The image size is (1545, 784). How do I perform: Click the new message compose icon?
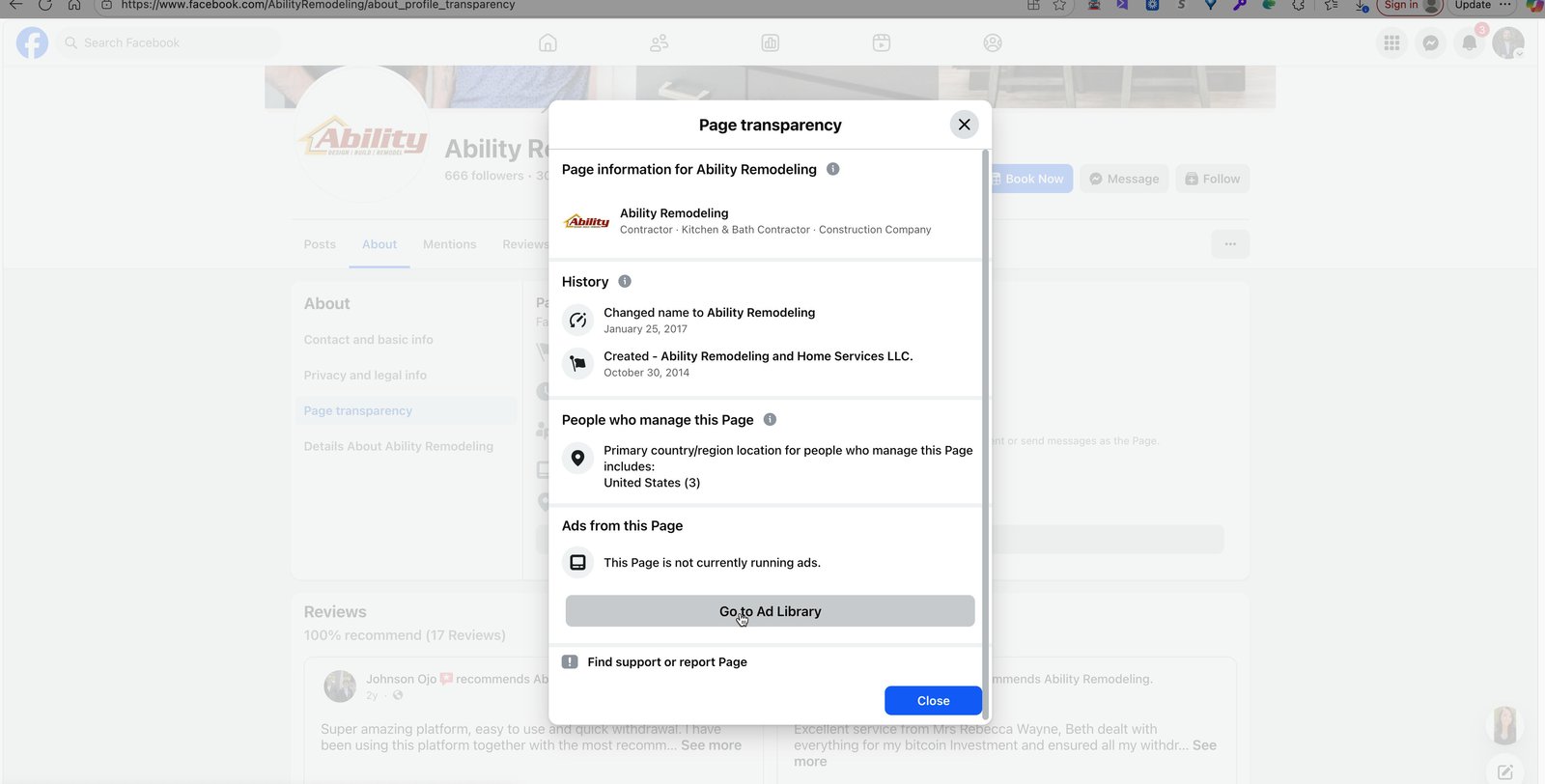[x=1504, y=771]
